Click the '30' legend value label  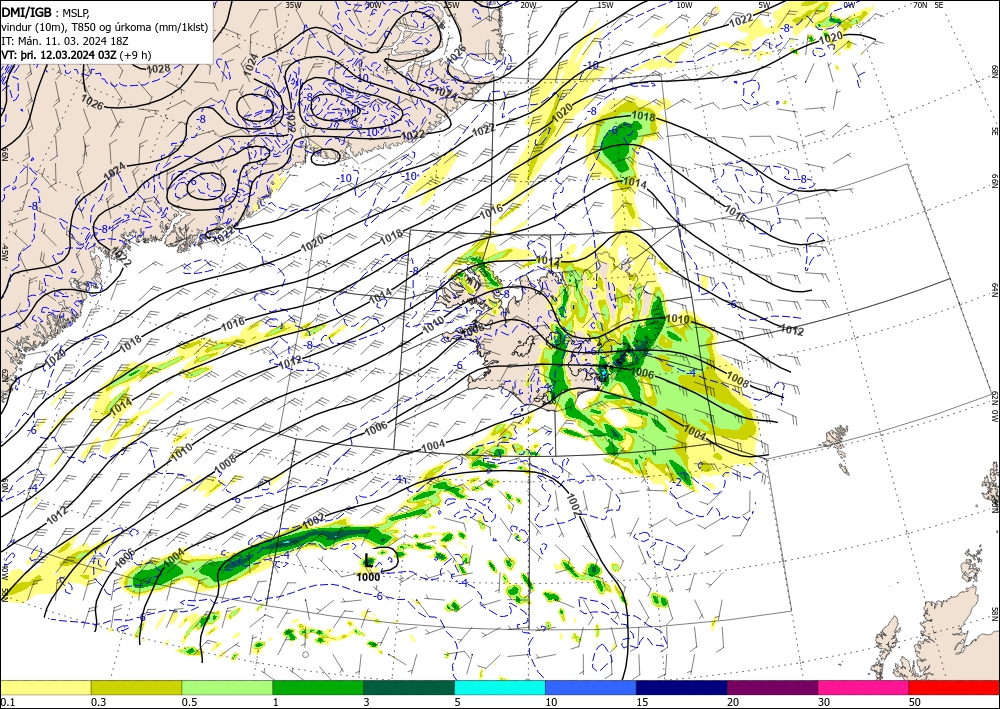click(824, 702)
